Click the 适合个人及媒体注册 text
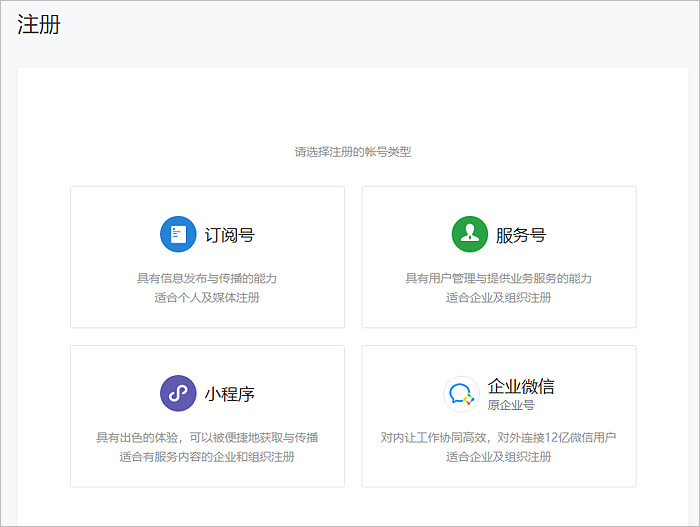Screen dimensions: 700x527 (x=207, y=297)
